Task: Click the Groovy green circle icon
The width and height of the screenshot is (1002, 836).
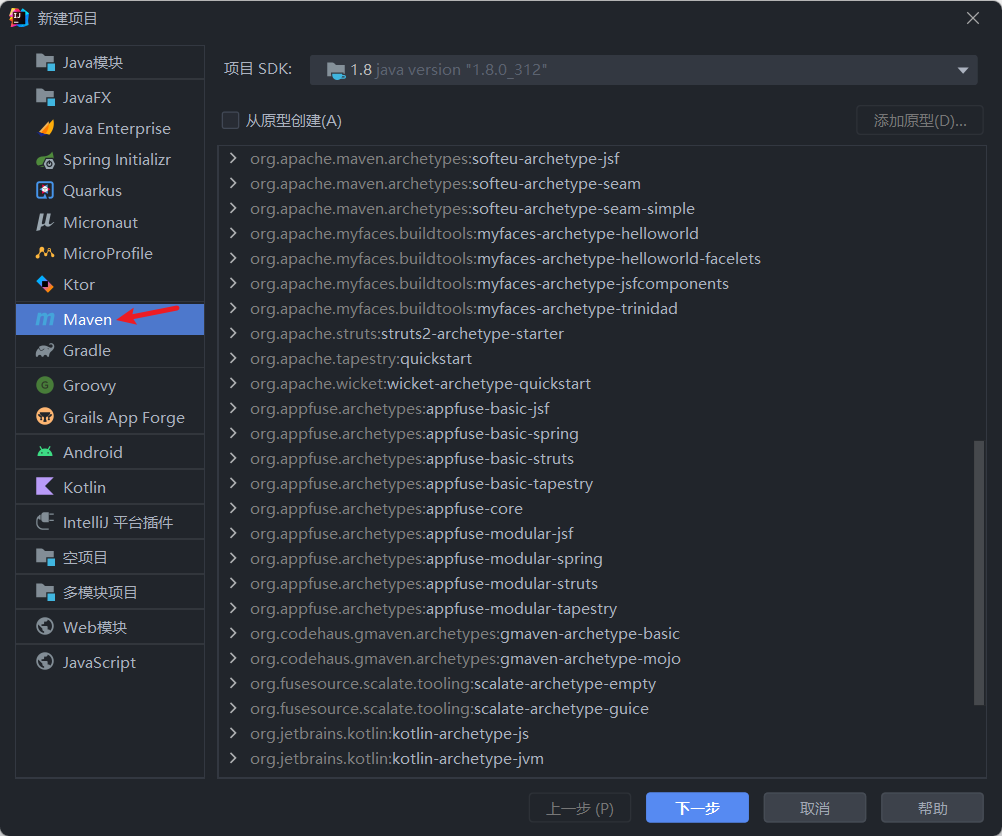Action: 45,385
